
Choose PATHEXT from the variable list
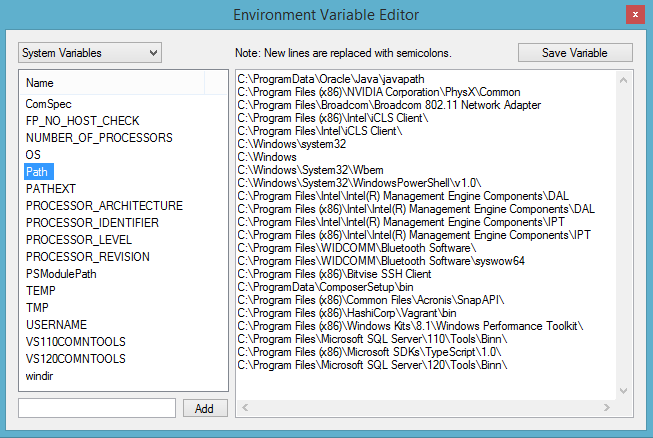pos(50,188)
